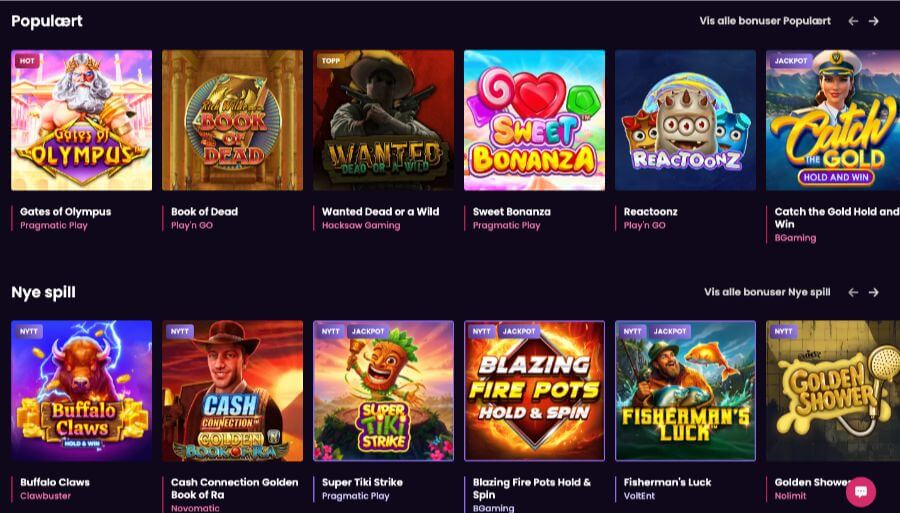This screenshot has height=513, width=900.
Task: Open Vis alle bonuser Nye spill link
Action: (767, 292)
